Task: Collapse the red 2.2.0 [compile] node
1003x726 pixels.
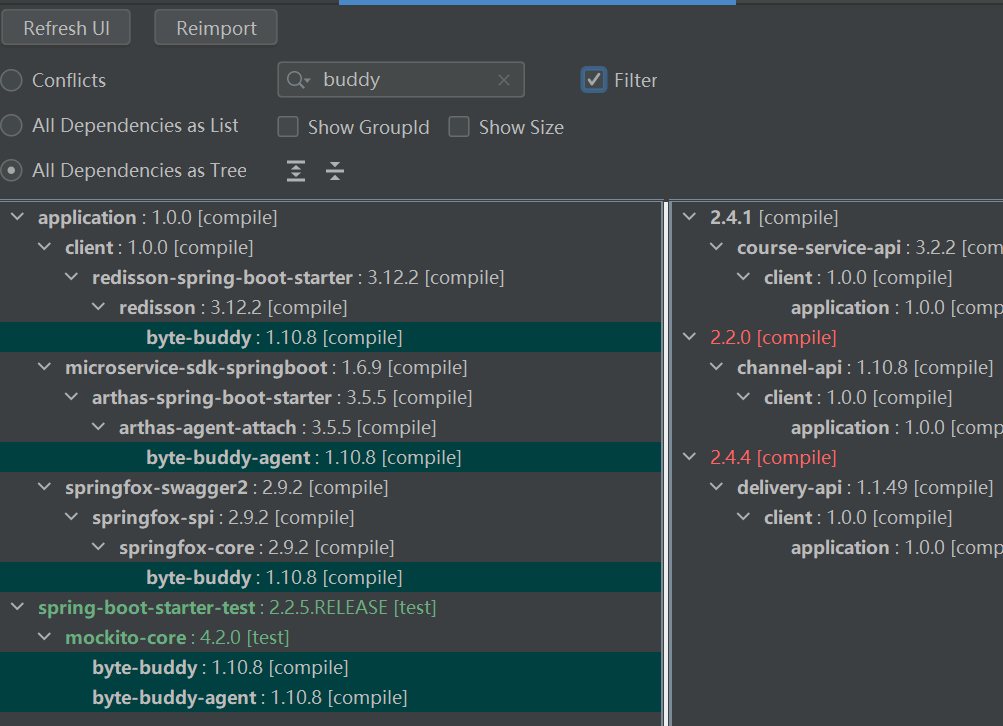Action: pos(690,336)
